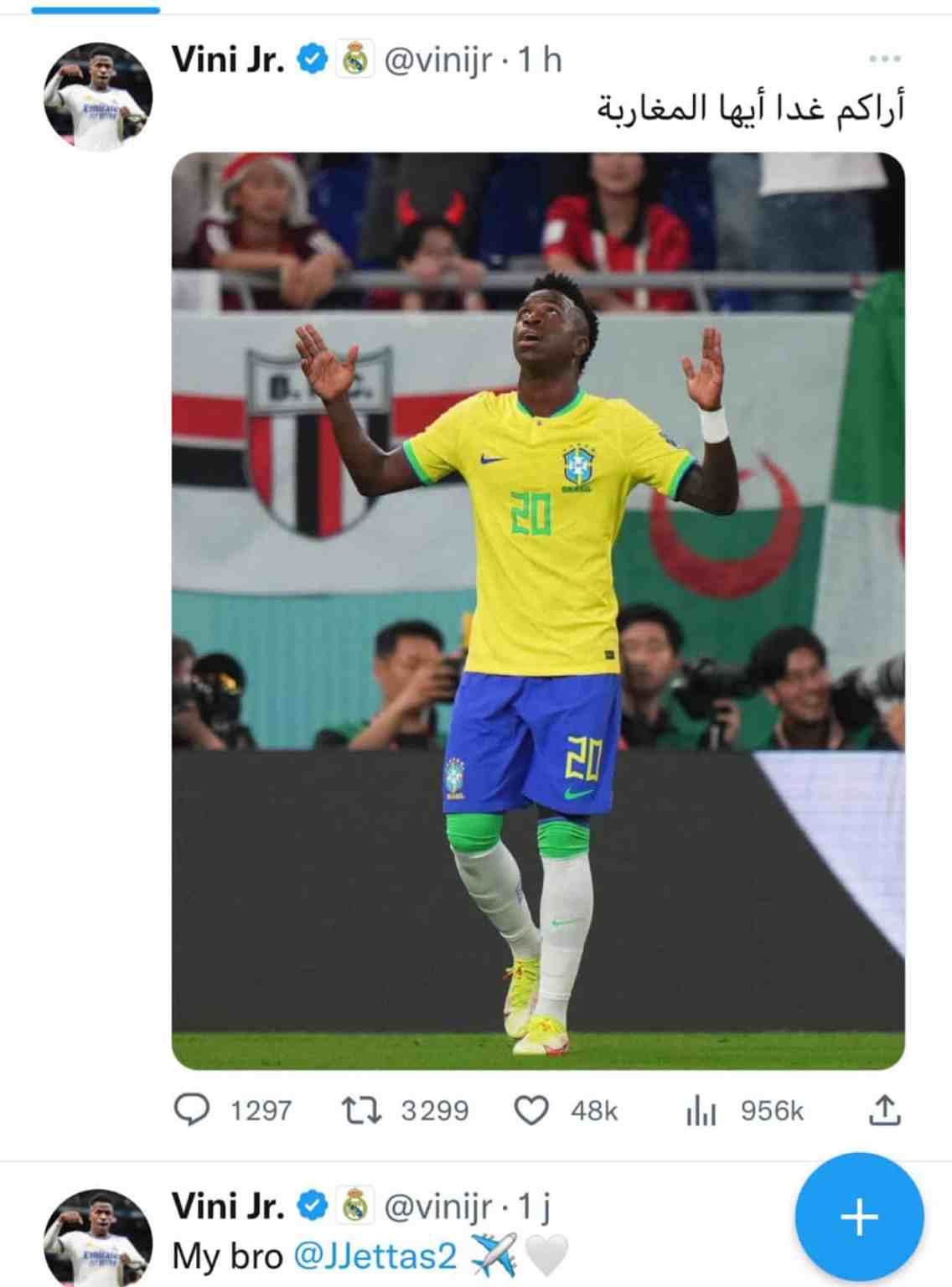This screenshot has height=1287, width=952.
Task: Open the Brazil player photo
Action: [538, 611]
